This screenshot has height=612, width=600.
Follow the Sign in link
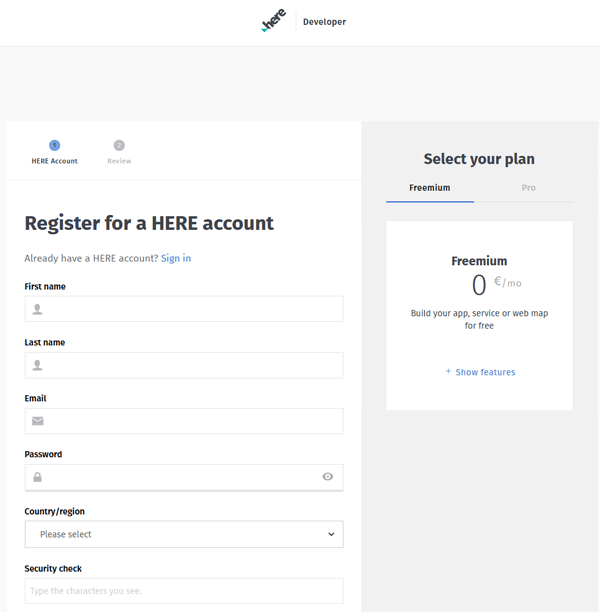176,258
